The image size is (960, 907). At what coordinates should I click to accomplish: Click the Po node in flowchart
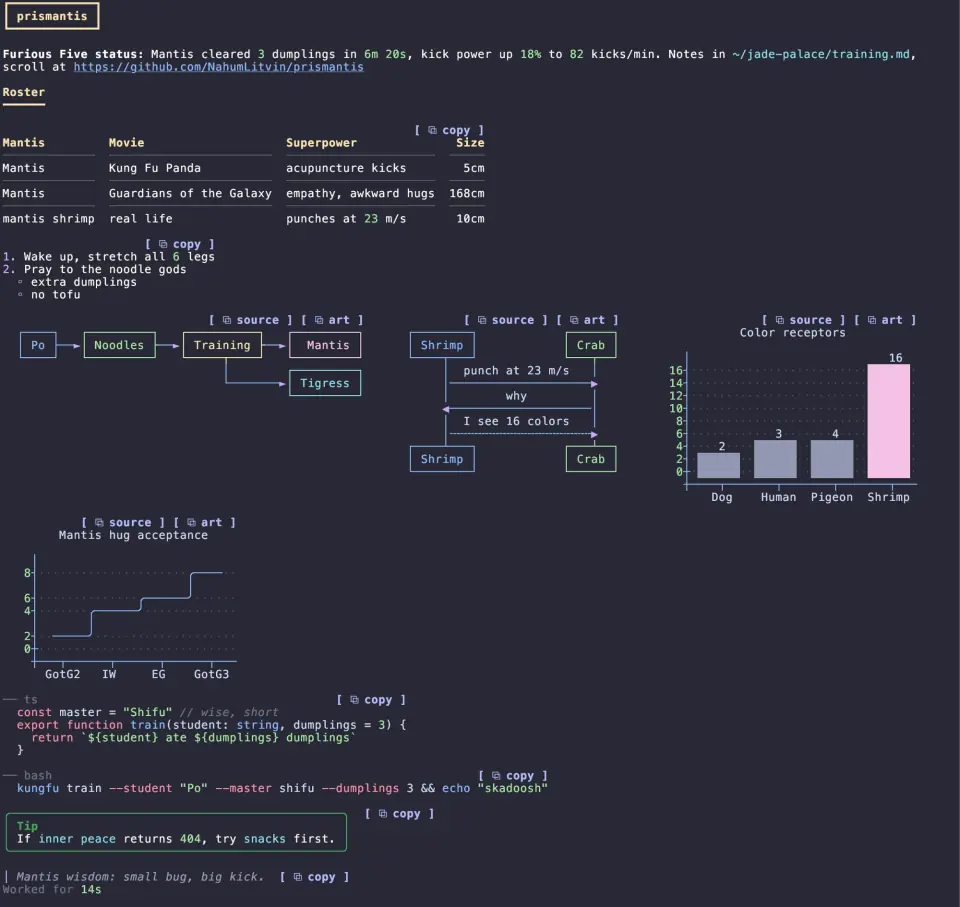click(38, 345)
